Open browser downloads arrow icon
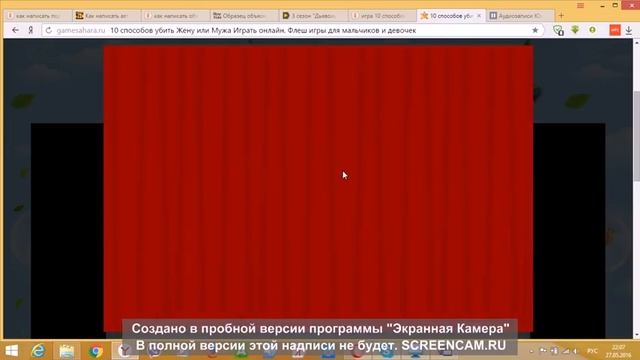The image size is (640, 360). [629, 30]
